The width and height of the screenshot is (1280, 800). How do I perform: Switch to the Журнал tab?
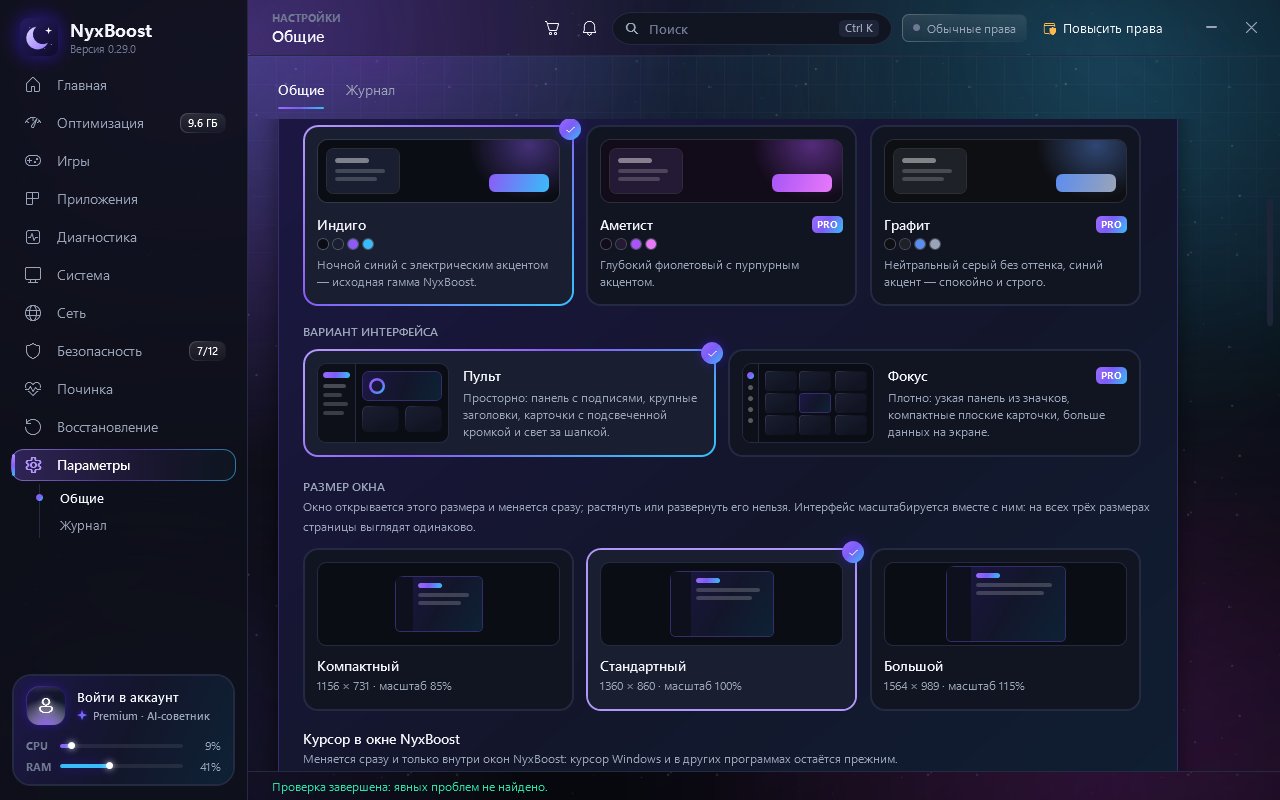370,90
